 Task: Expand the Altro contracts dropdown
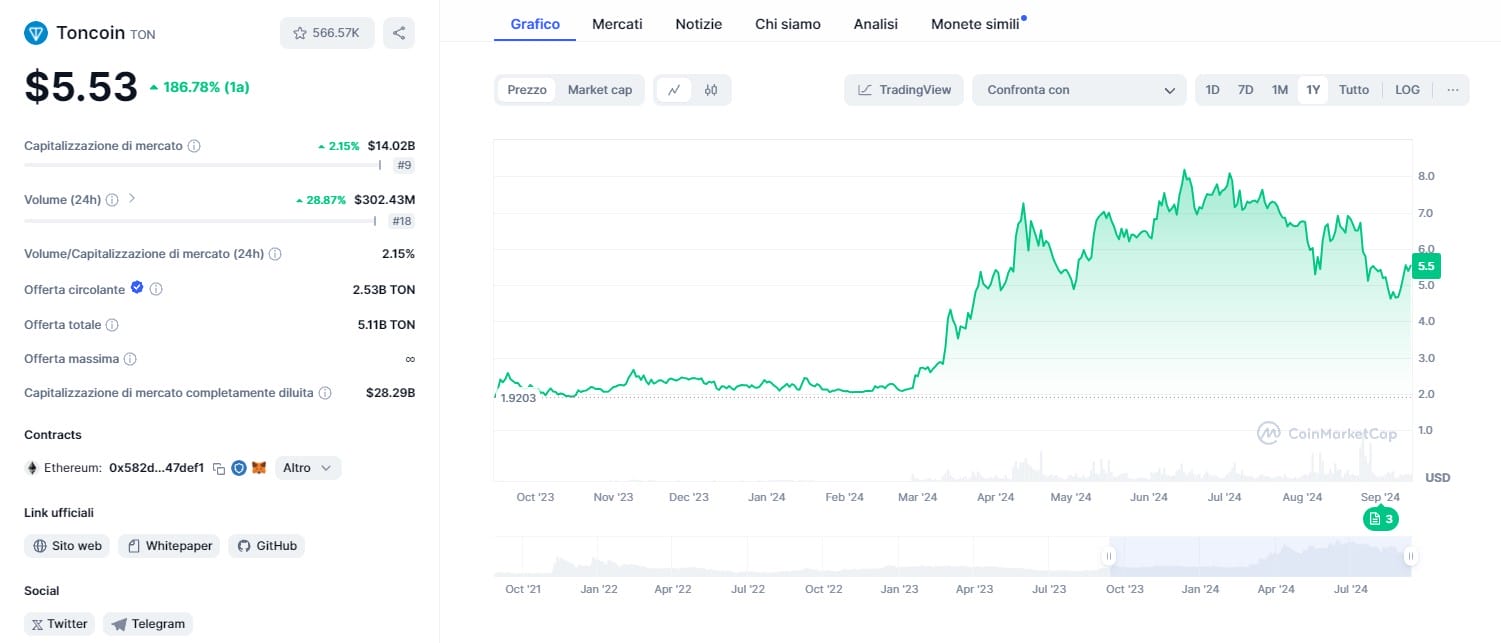(308, 468)
